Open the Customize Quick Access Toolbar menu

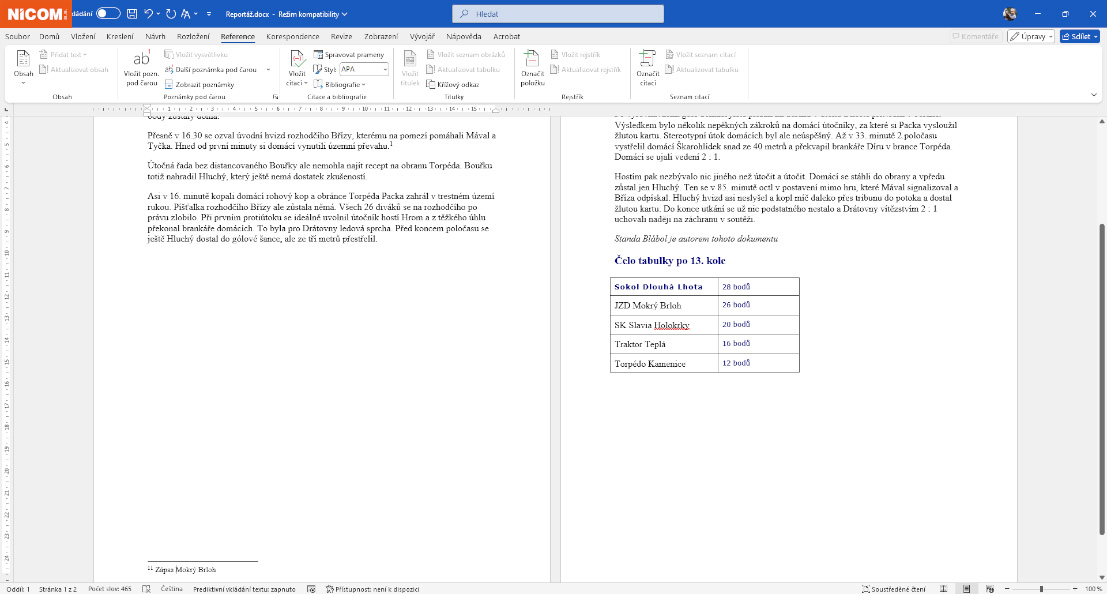[x=209, y=14]
